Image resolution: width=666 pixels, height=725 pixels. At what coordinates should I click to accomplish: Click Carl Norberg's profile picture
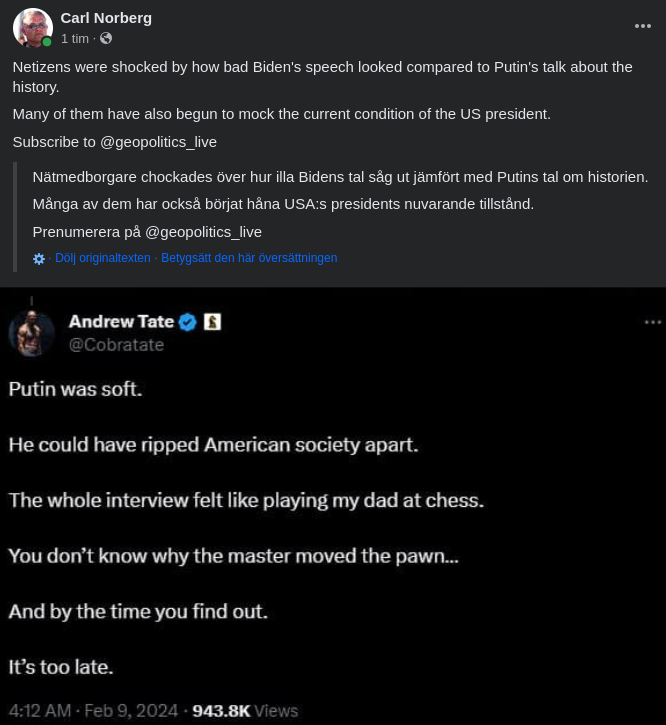coord(32,28)
